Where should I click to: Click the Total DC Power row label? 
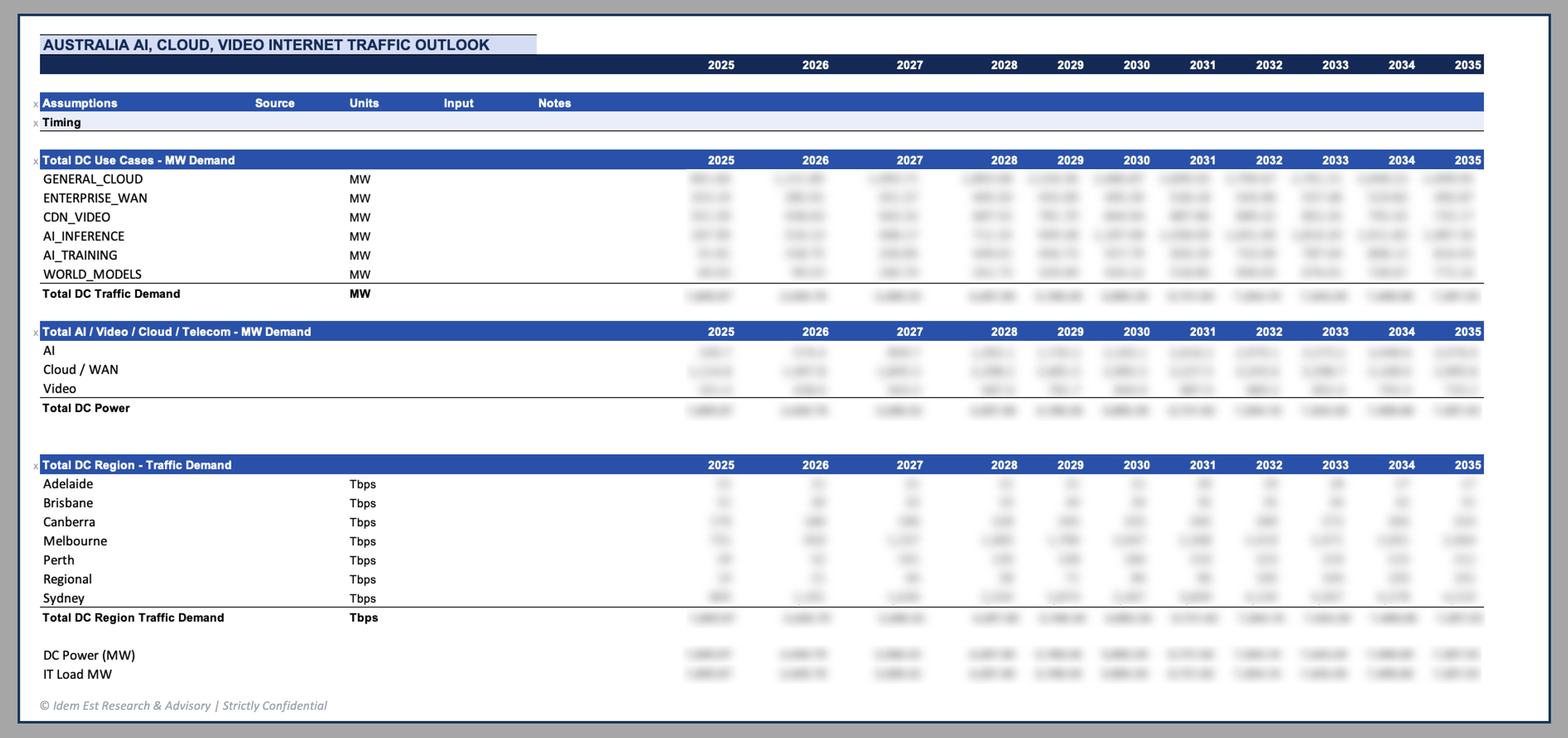click(x=86, y=408)
